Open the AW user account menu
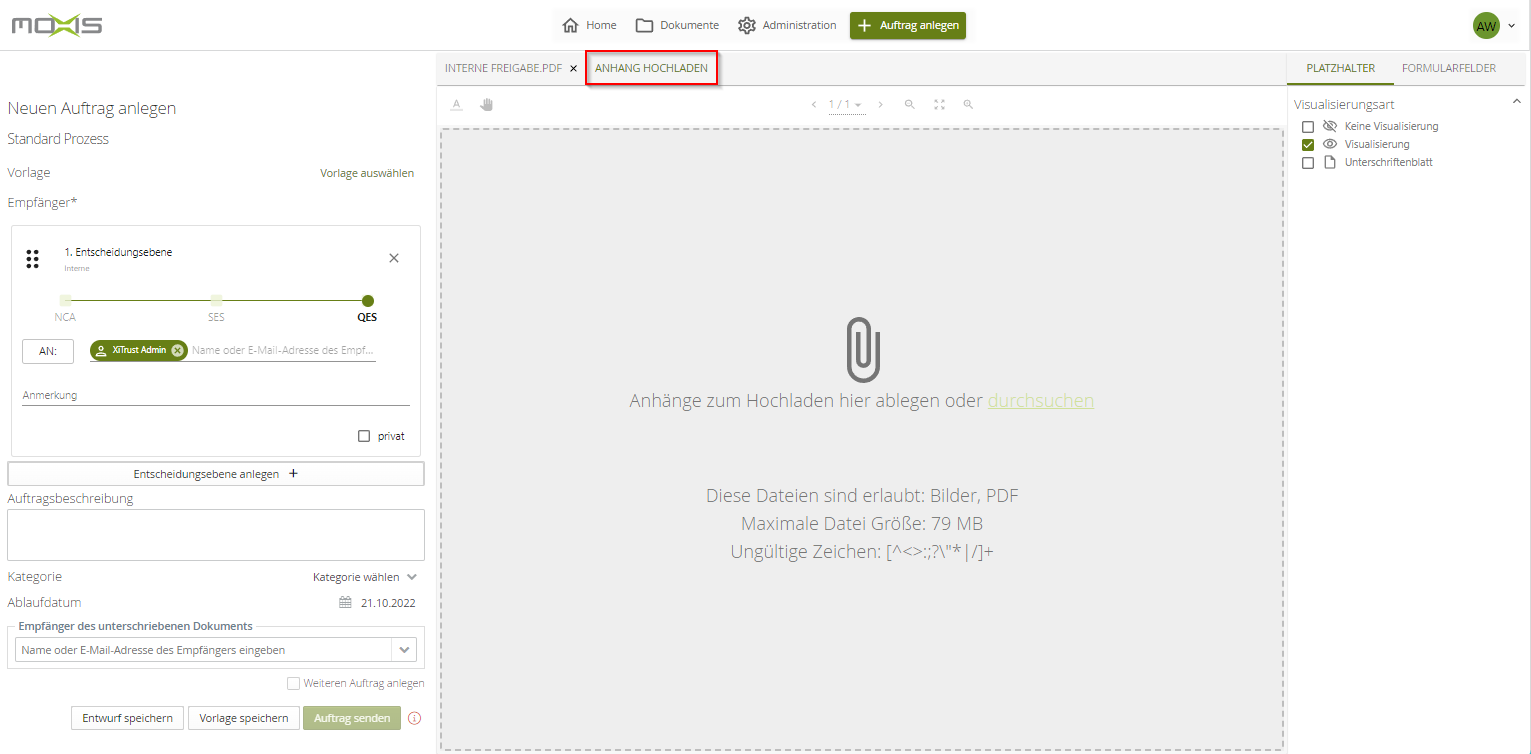The width and height of the screenshot is (1531, 754). pyautogui.click(x=1494, y=26)
